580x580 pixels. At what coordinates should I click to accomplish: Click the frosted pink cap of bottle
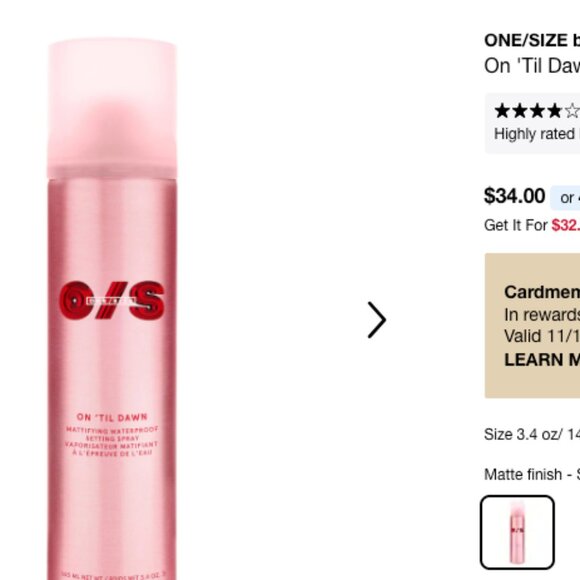pos(112,108)
